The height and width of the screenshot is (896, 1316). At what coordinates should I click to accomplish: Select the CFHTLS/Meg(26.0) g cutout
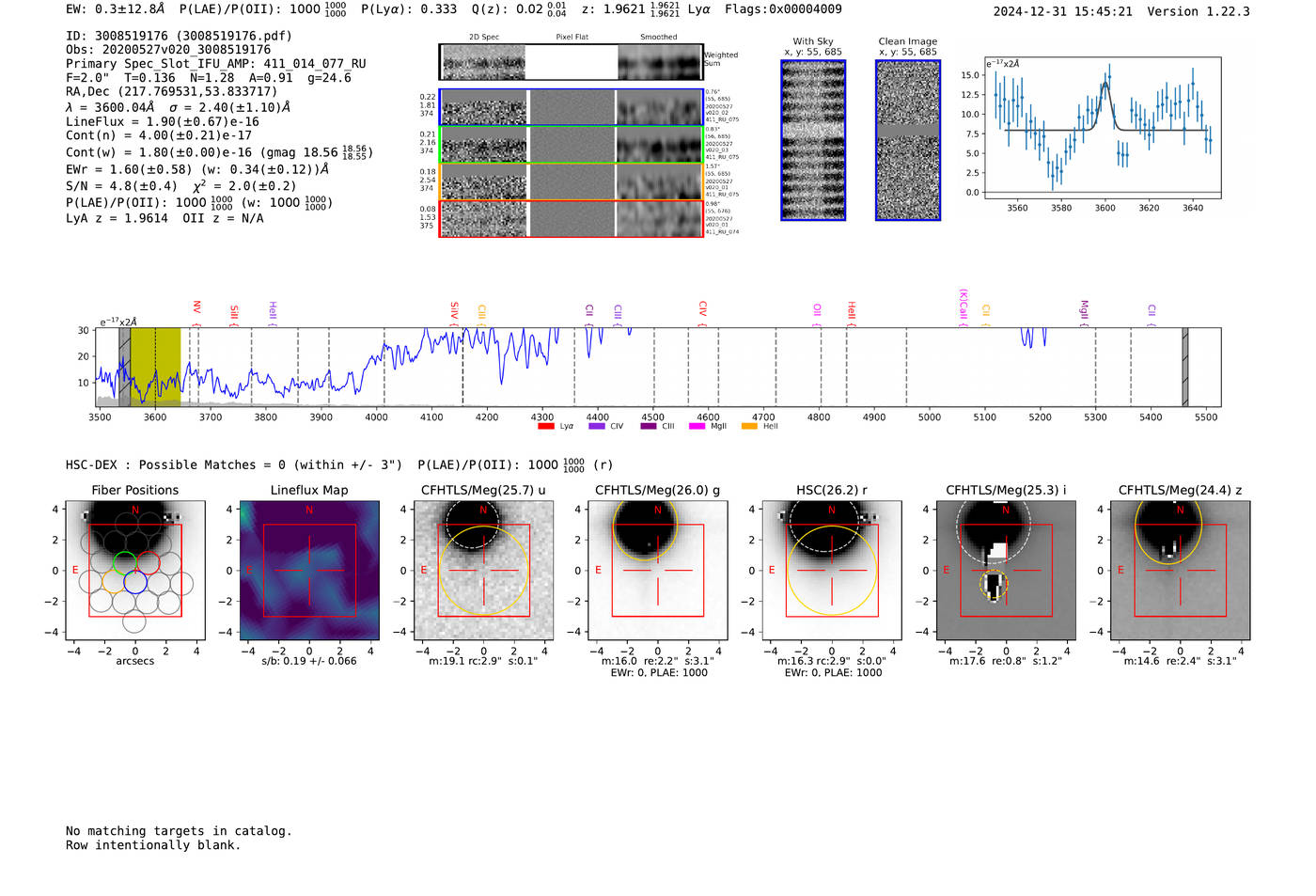pos(658,571)
